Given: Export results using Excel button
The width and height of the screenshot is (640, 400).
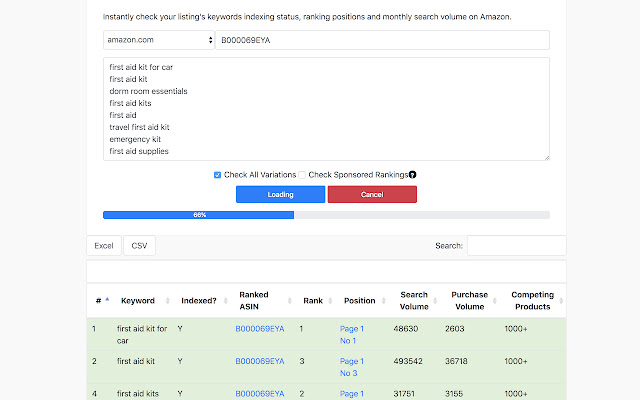Looking at the screenshot, I should click(x=104, y=245).
